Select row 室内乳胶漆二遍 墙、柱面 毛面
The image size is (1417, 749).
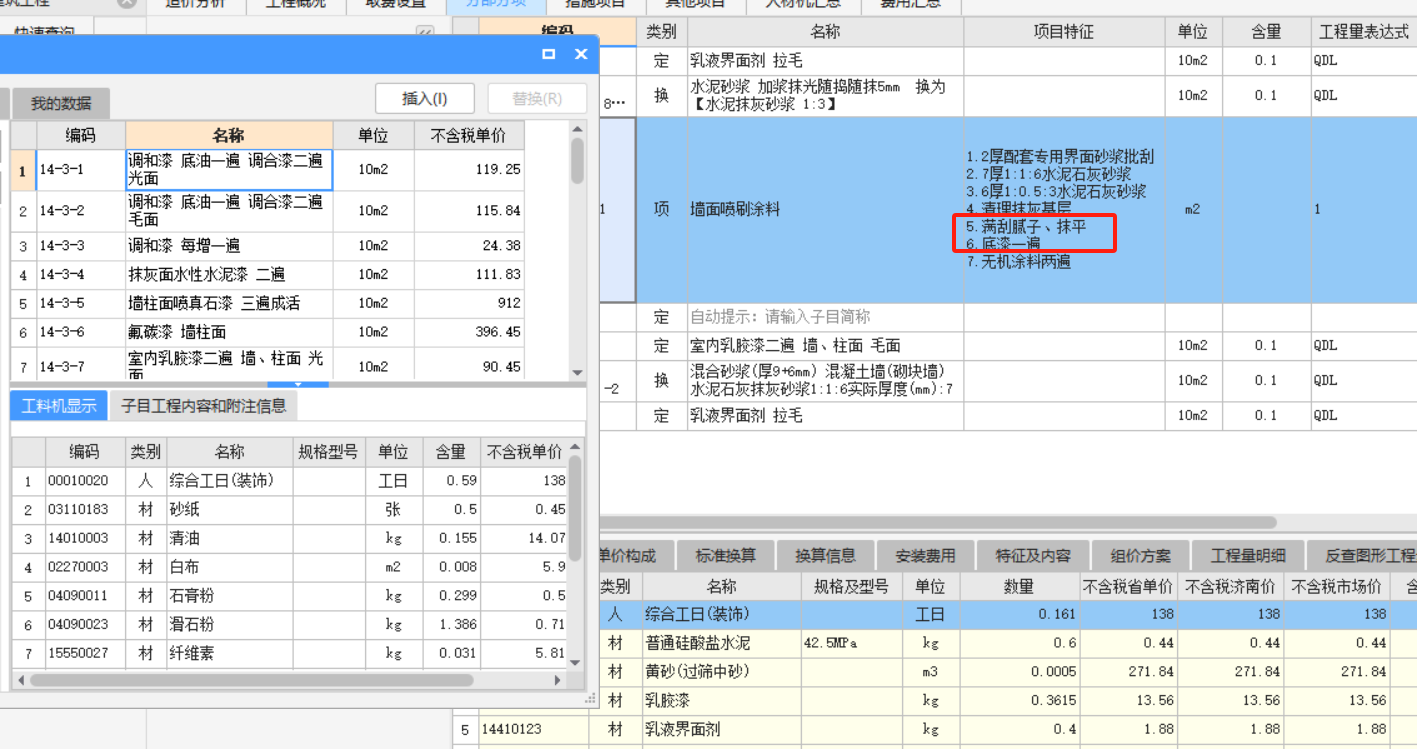click(x=1008, y=345)
